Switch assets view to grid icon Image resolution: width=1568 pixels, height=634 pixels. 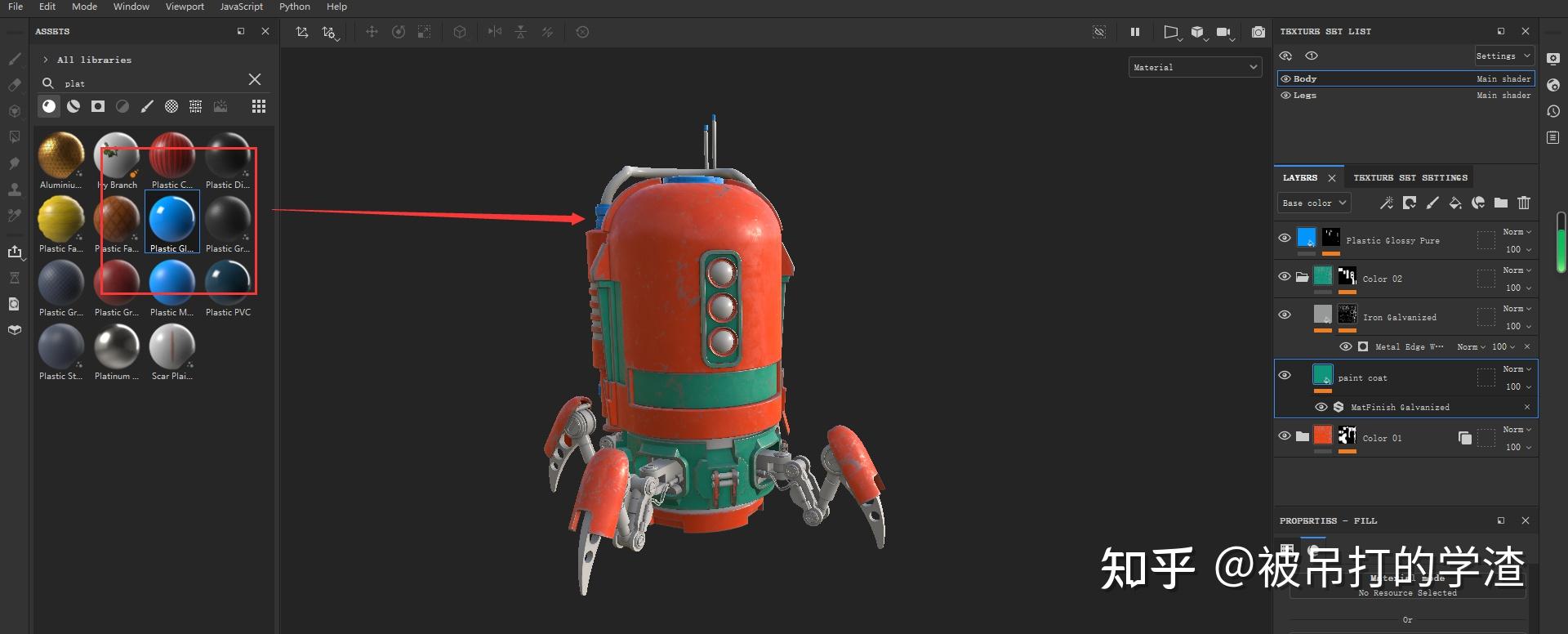pyautogui.click(x=259, y=106)
